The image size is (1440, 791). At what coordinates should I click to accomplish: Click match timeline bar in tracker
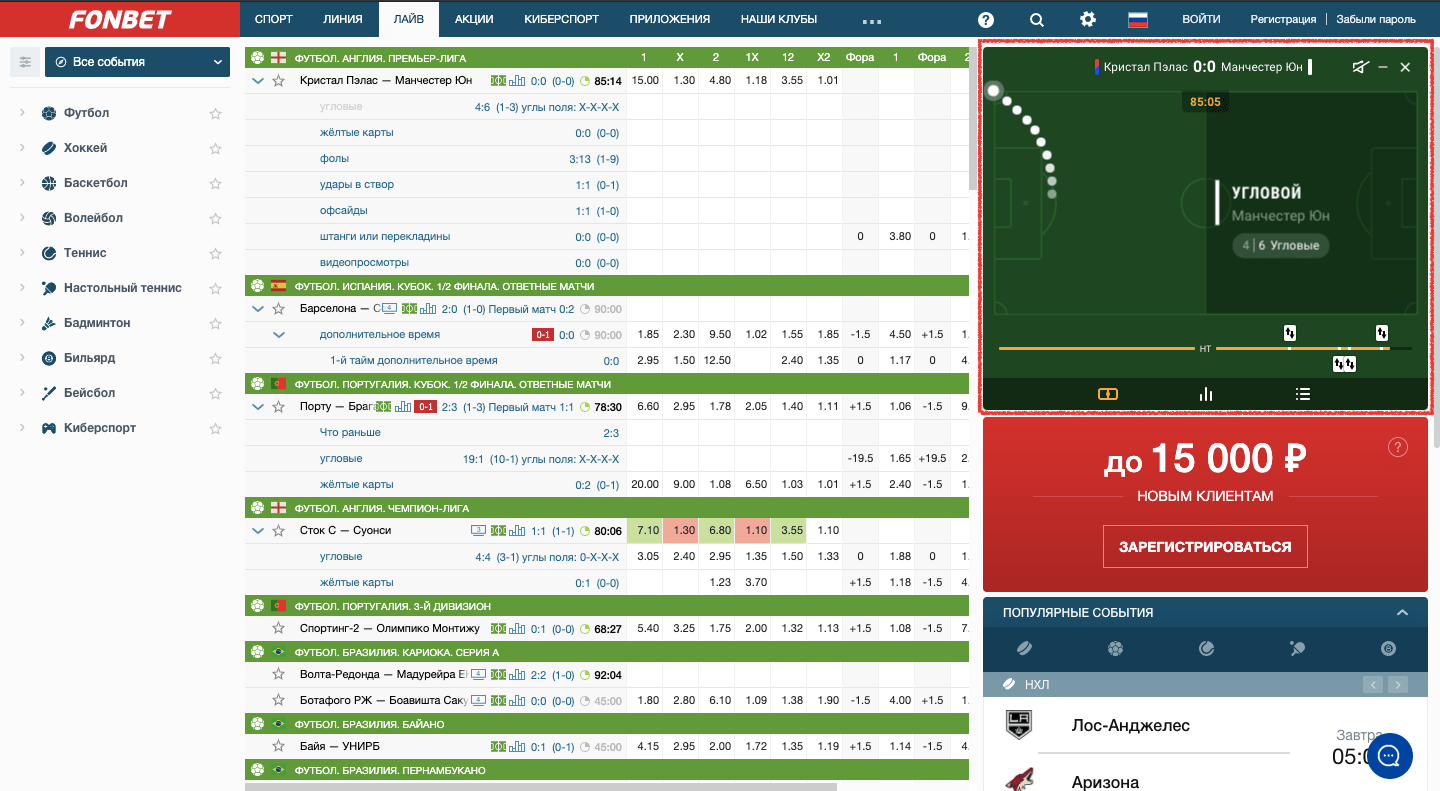(1204, 348)
